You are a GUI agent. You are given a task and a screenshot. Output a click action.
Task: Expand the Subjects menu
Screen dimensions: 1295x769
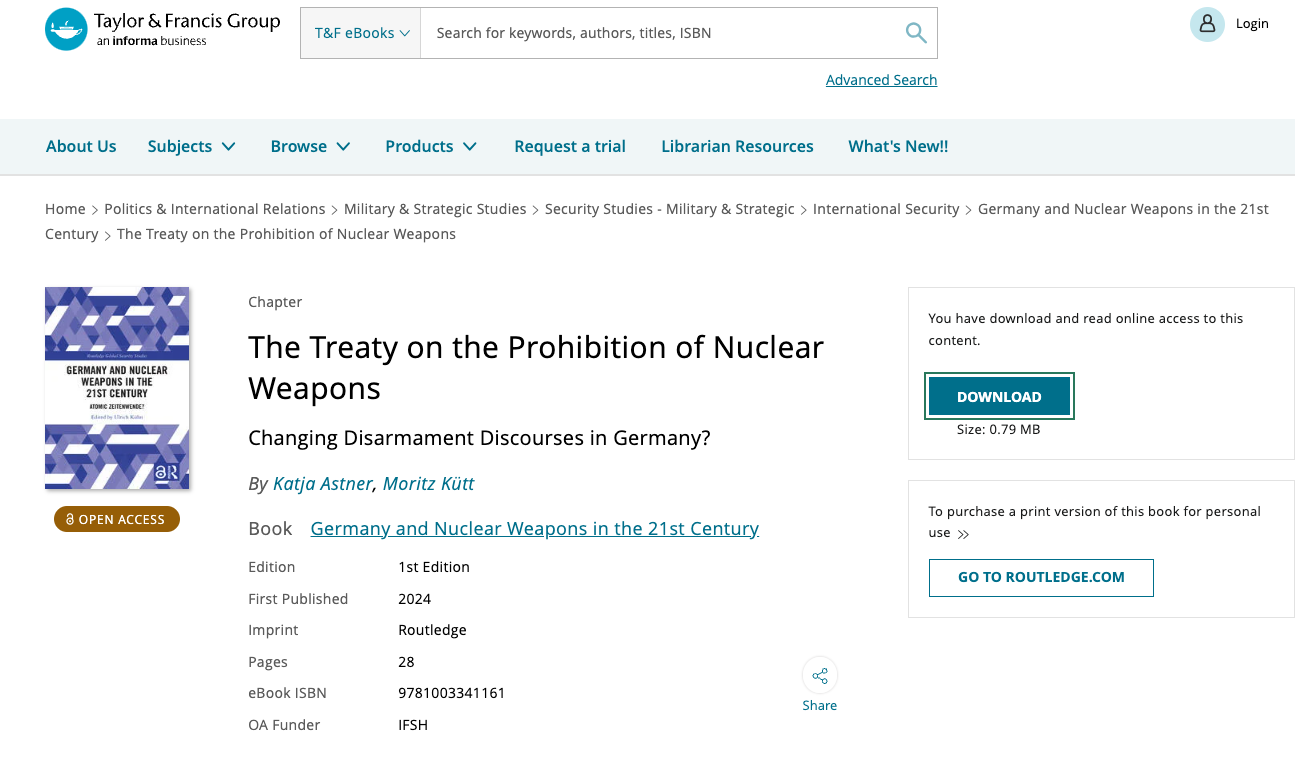pyautogui.click(x=192, y=146)
